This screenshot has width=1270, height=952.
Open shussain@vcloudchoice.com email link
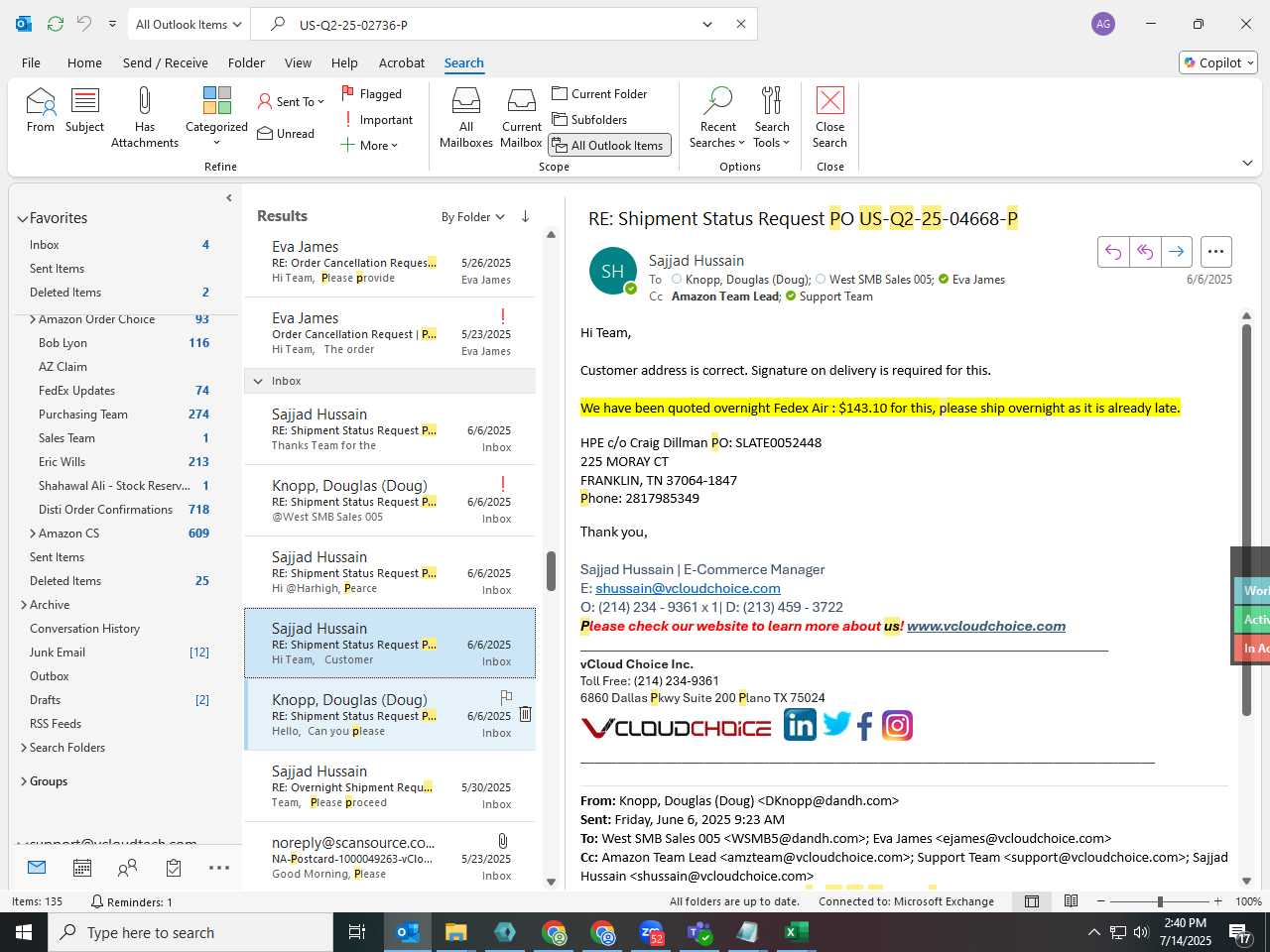[x=688, y=588]
